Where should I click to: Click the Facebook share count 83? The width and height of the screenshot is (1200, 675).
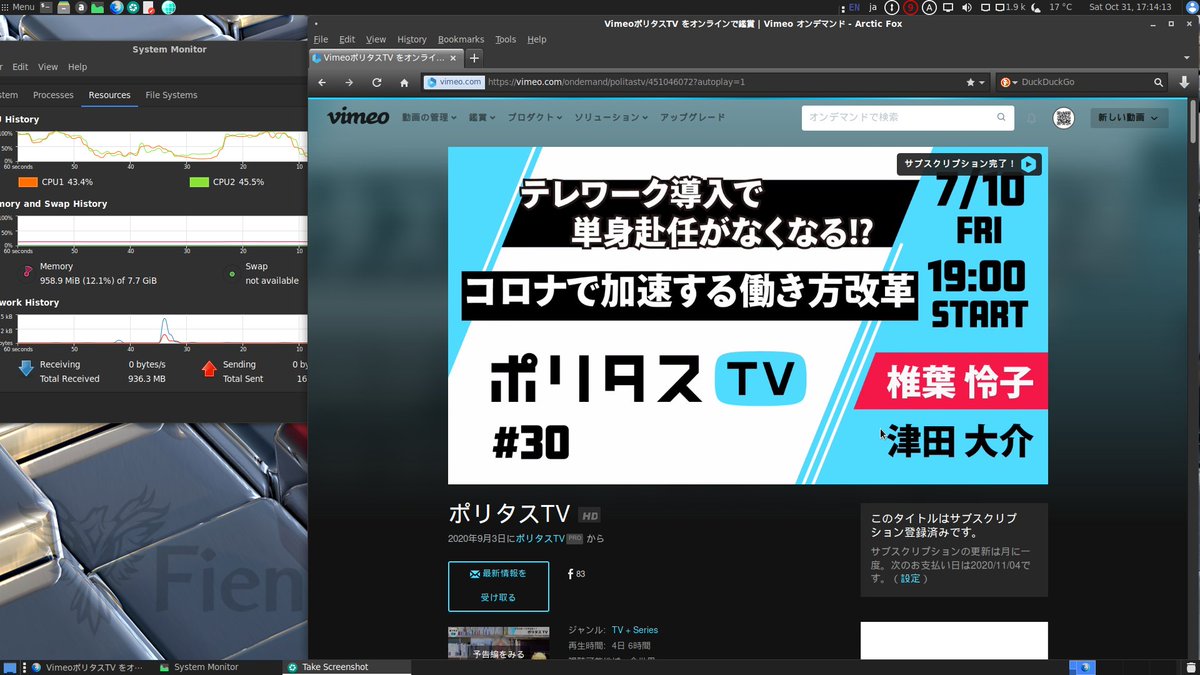(x=576, y=574)
